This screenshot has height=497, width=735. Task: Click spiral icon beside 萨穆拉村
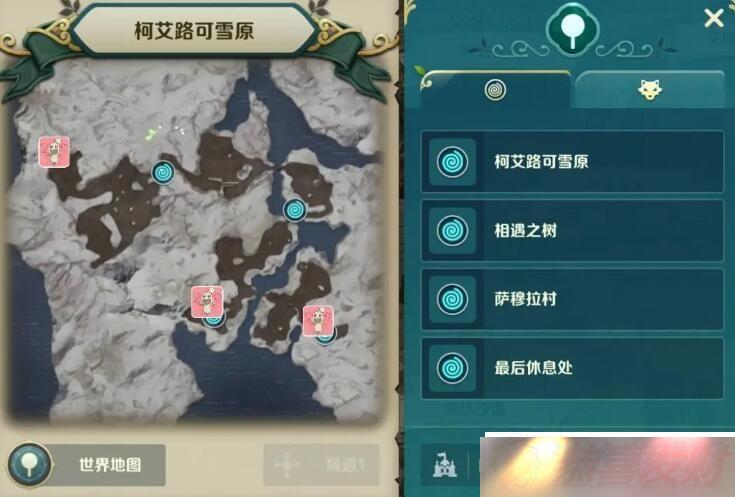(452, 299)
